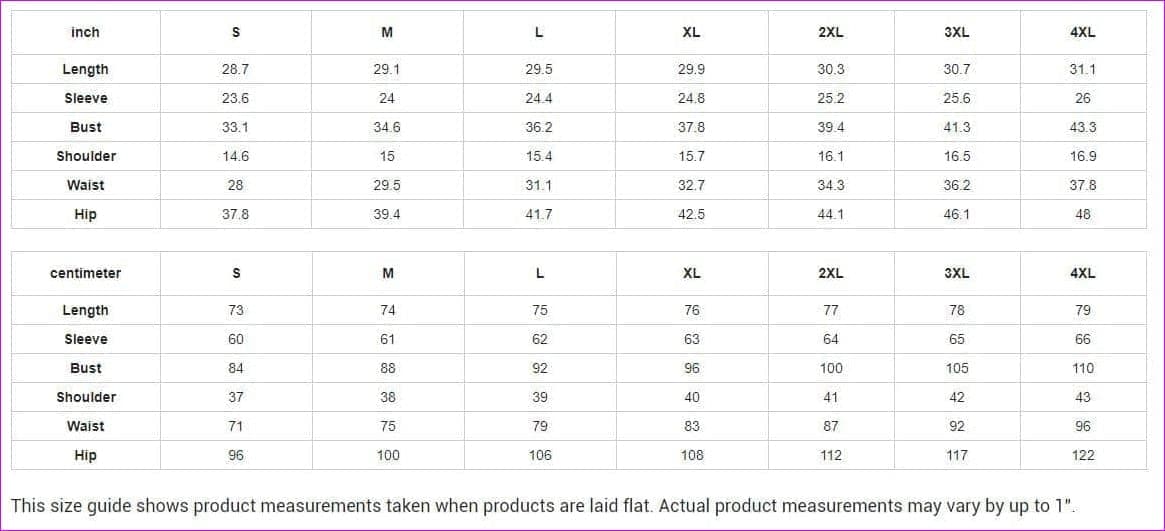This screenshot has width=1165, height=531.
Task: Select the Waist value 36.2 under 3XL
Action: [x=957, y=185]
